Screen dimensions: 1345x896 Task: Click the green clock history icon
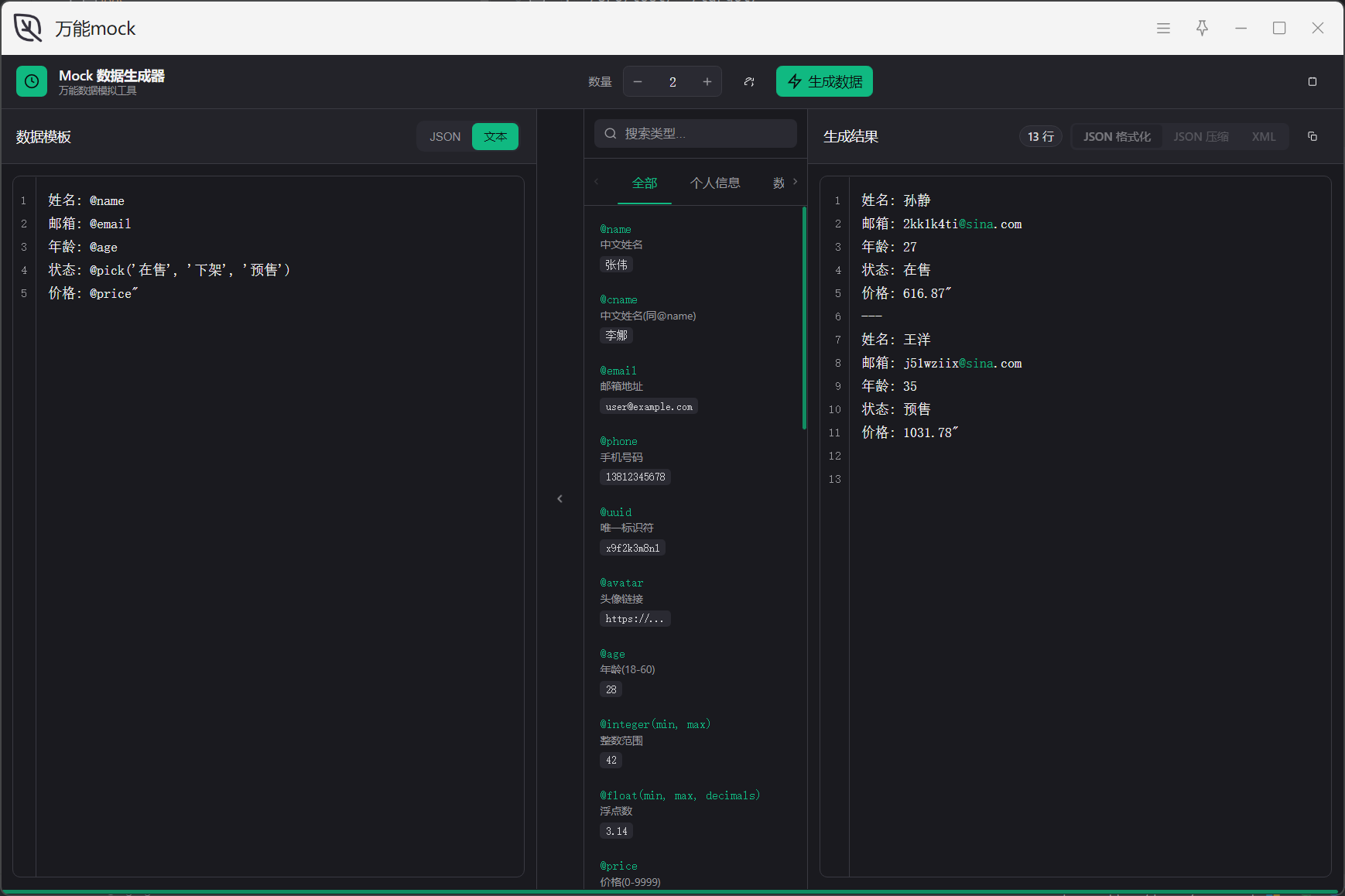pos(32,81)
